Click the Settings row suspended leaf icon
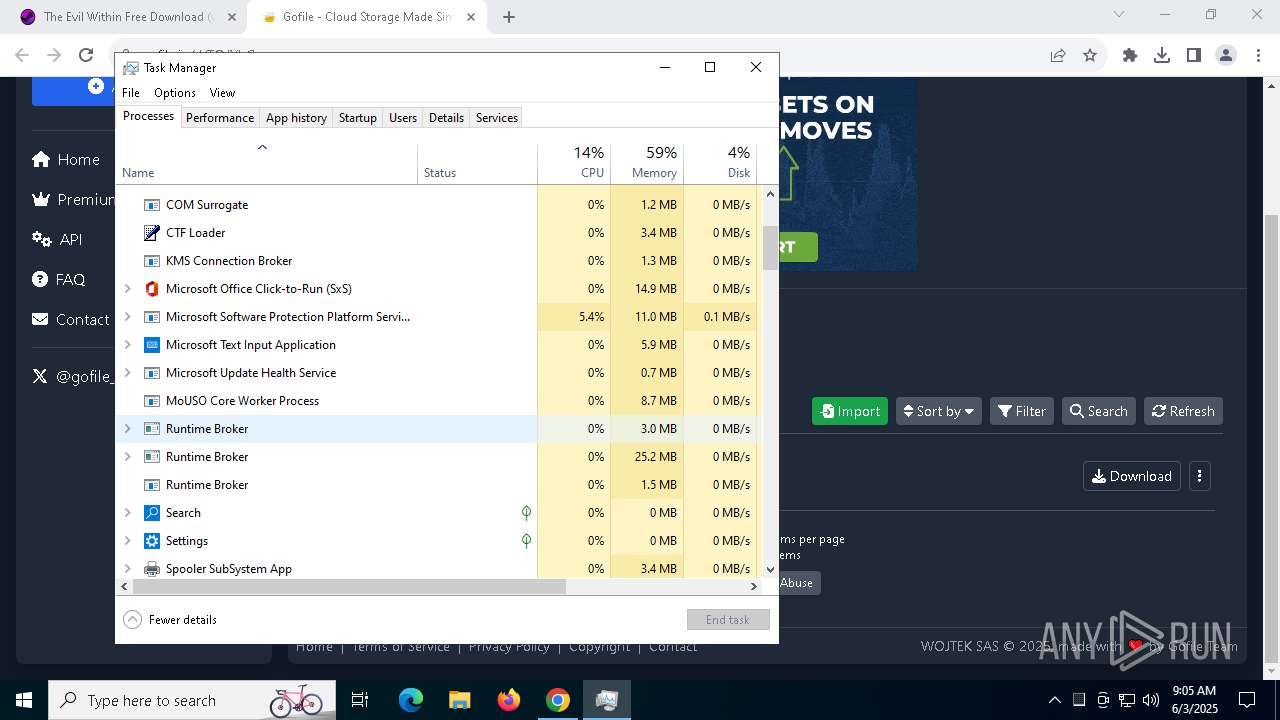Viewport: 1280px width, 720px height. coord(526,541)
